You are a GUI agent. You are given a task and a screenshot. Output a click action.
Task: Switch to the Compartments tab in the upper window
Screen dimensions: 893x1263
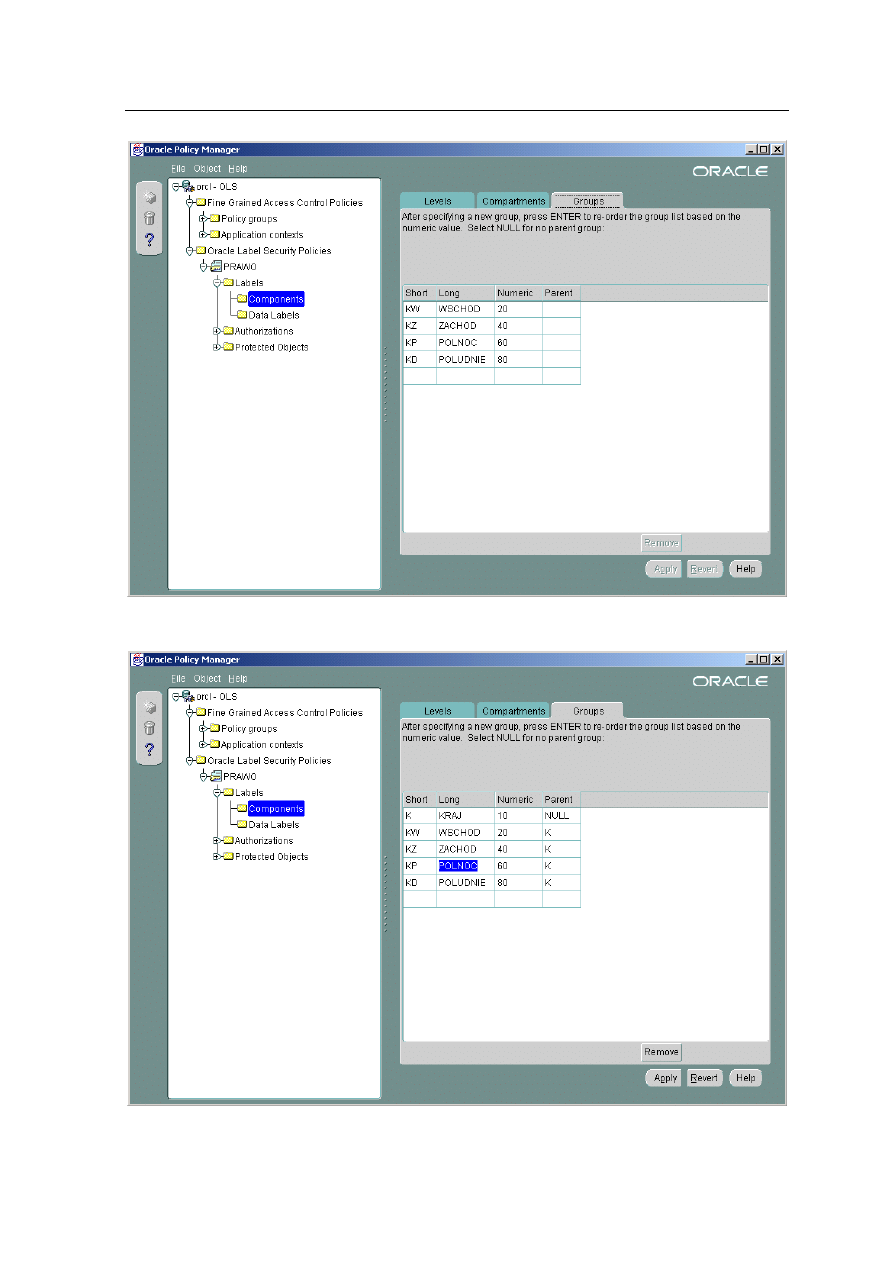[x=513, y=202]
